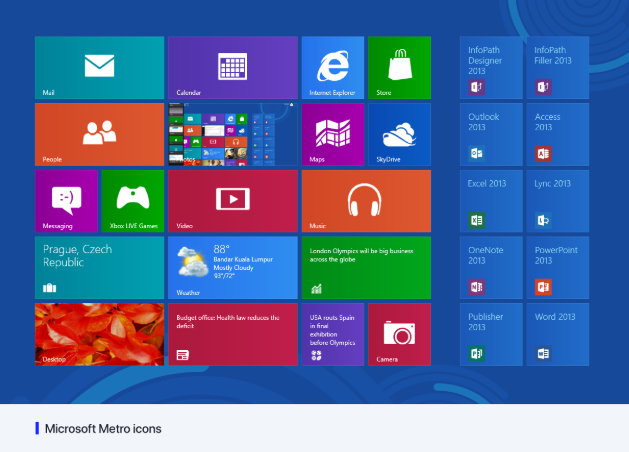Launch Access 2013
629x452 pixels.
(x=558, y=134)
